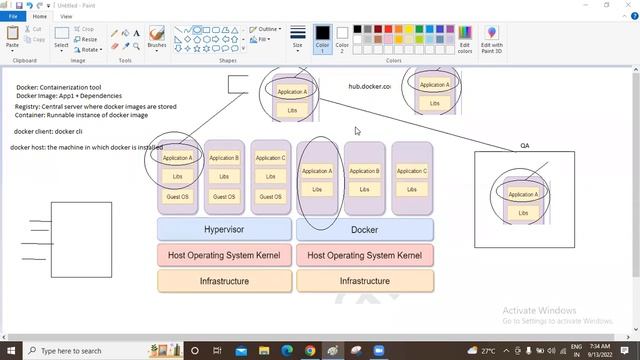Open the Mail app from taskbar

[241, 351]
